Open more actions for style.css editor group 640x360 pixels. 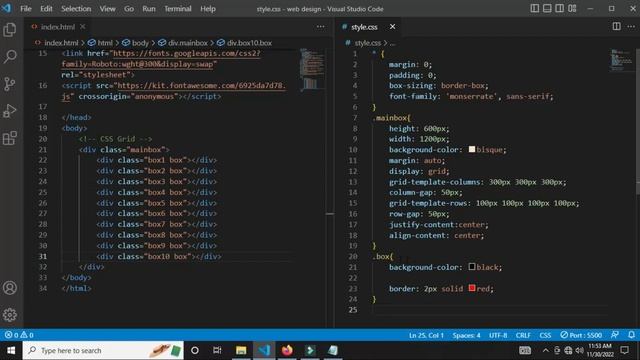pyautogui.click(x=631, y=27)
